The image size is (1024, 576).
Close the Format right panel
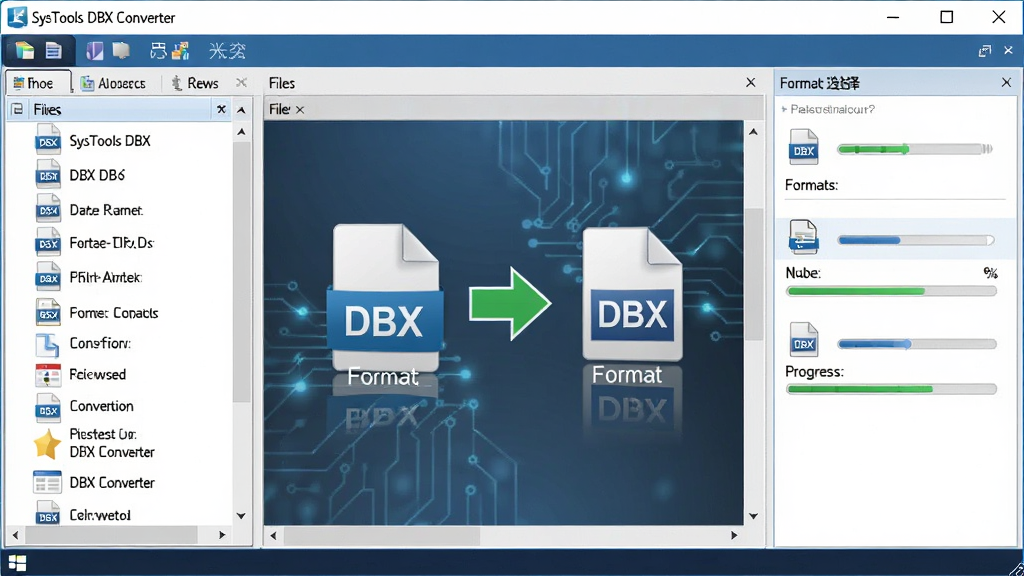pyautogui.click(x=1006, y=82)
